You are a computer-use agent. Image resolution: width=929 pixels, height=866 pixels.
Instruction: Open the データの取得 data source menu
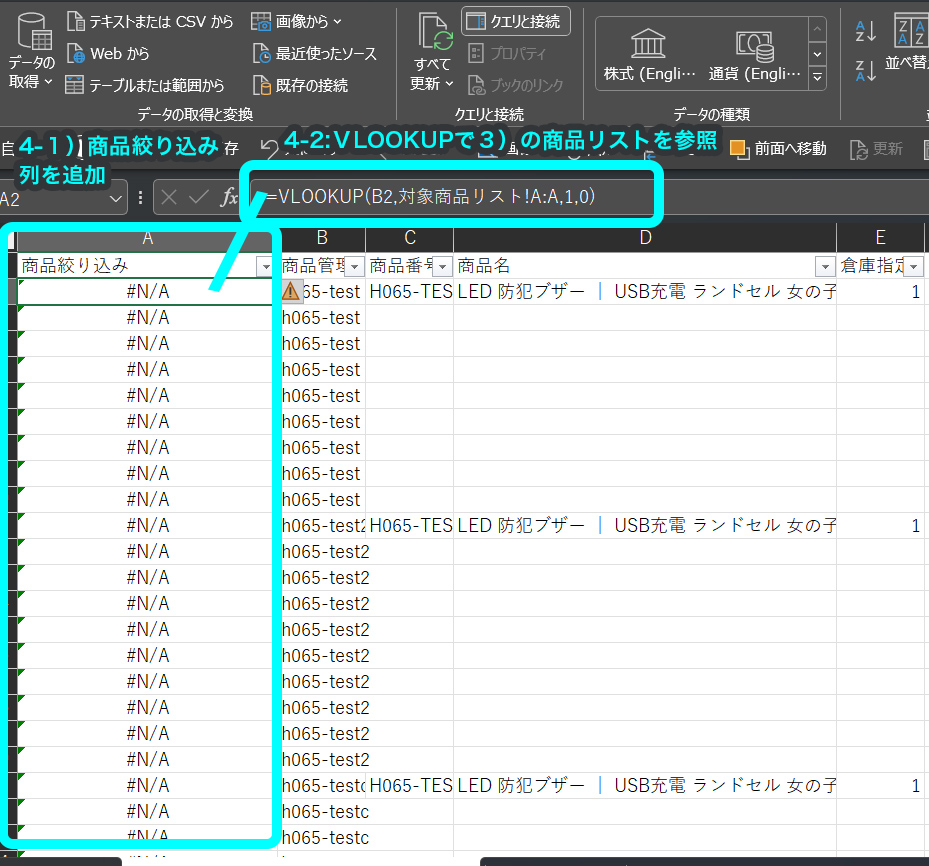point(31,52)
